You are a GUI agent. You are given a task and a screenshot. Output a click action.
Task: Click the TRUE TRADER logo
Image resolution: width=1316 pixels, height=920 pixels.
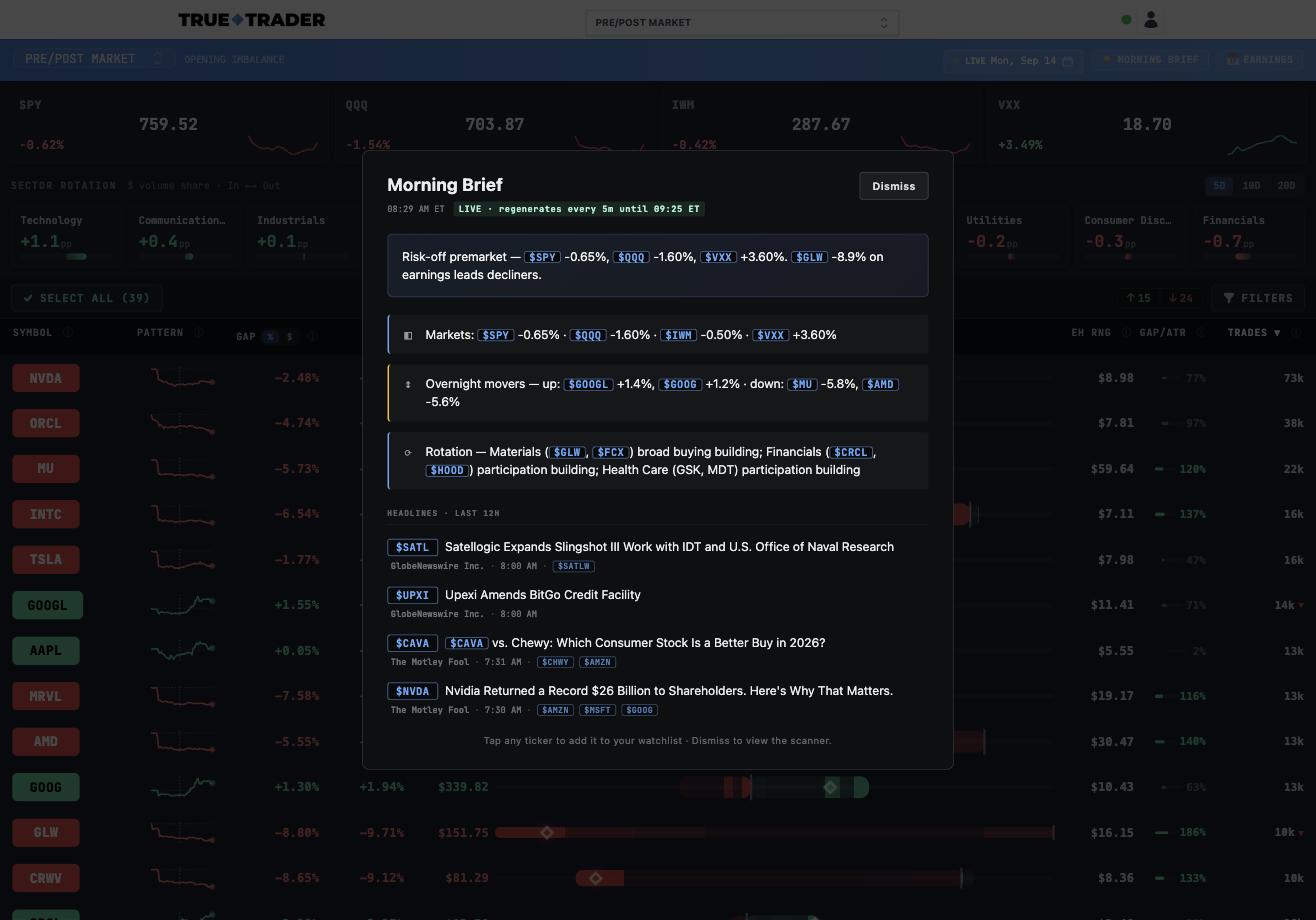click(x=251, y=20)
